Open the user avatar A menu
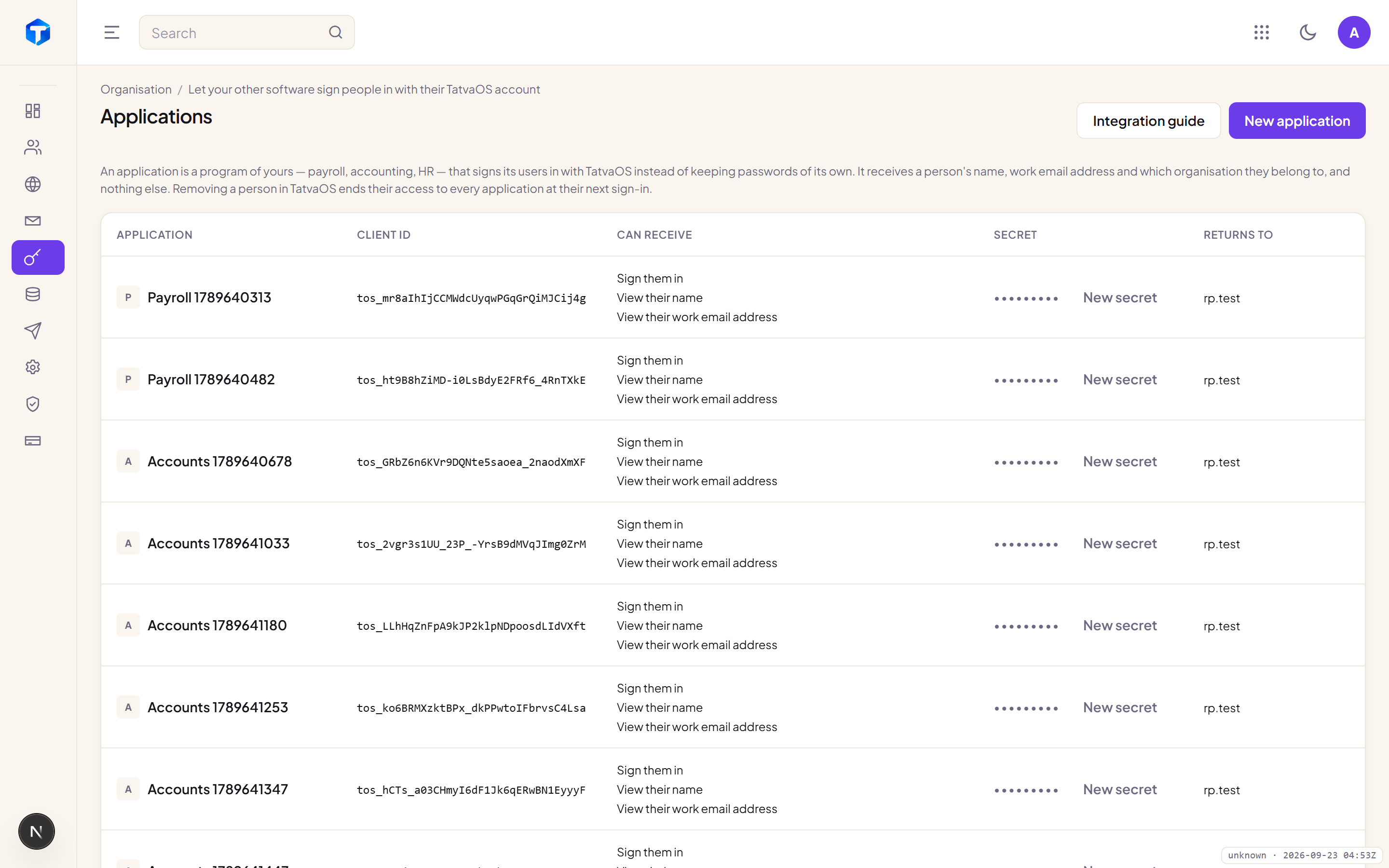Image resolution: width=1389 pixels, height=868 pixels. (x=1354, y=32)
